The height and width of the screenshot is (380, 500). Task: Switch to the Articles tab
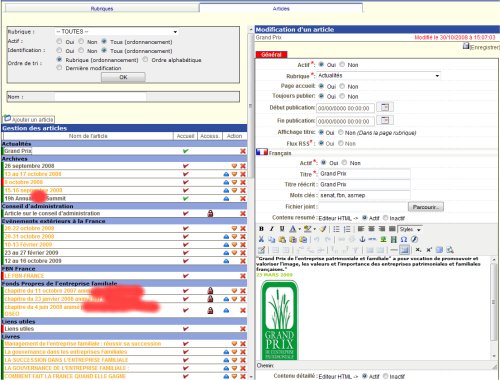281,8
